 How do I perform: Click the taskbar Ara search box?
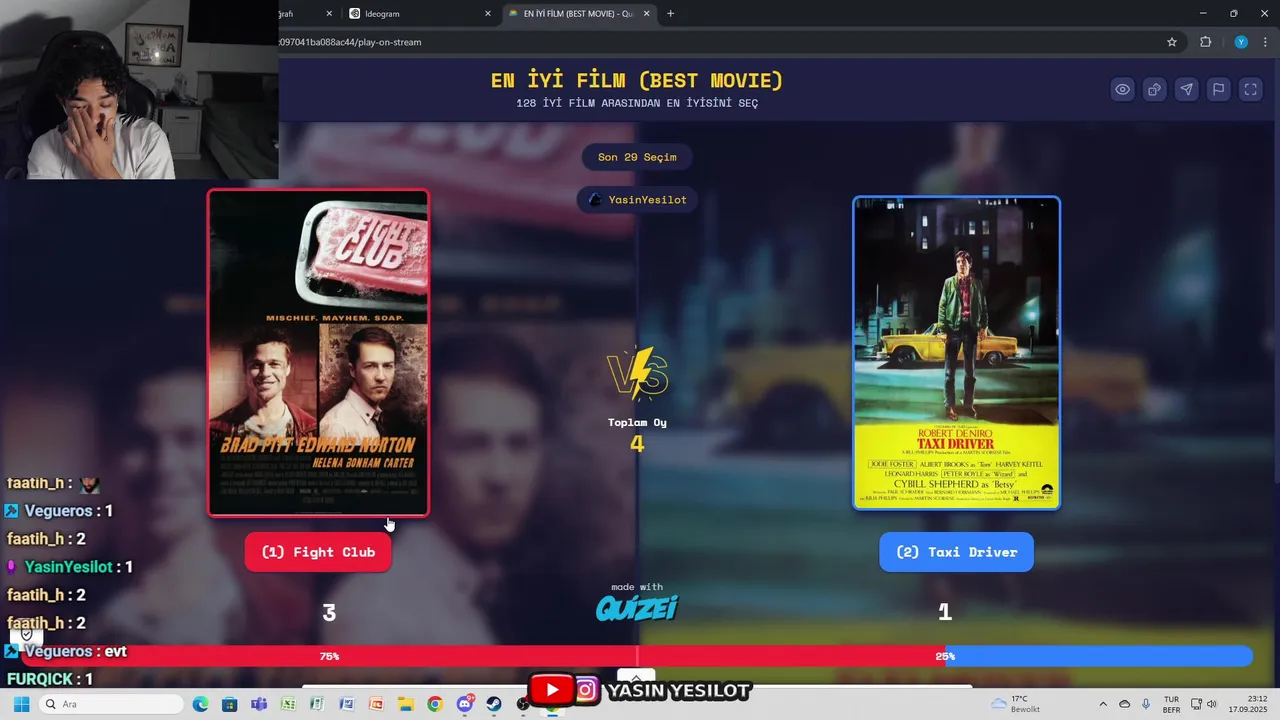[112, 704]
